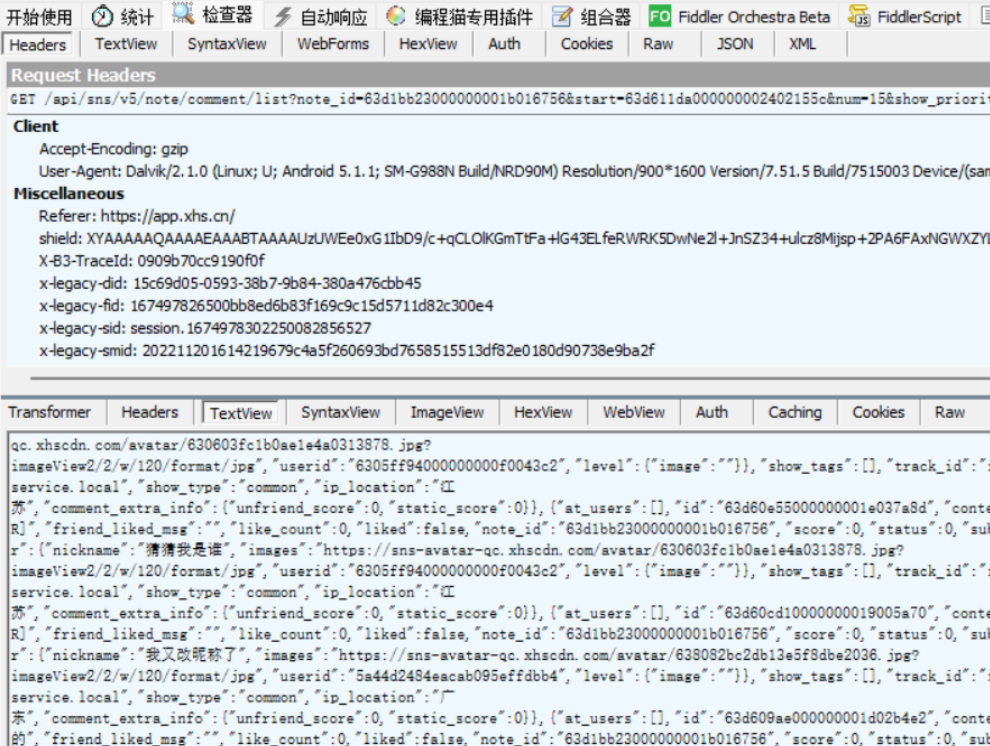This screenshot has width=990, height=746.
Task: Select the request Auth tab
Action: point(504,44)
